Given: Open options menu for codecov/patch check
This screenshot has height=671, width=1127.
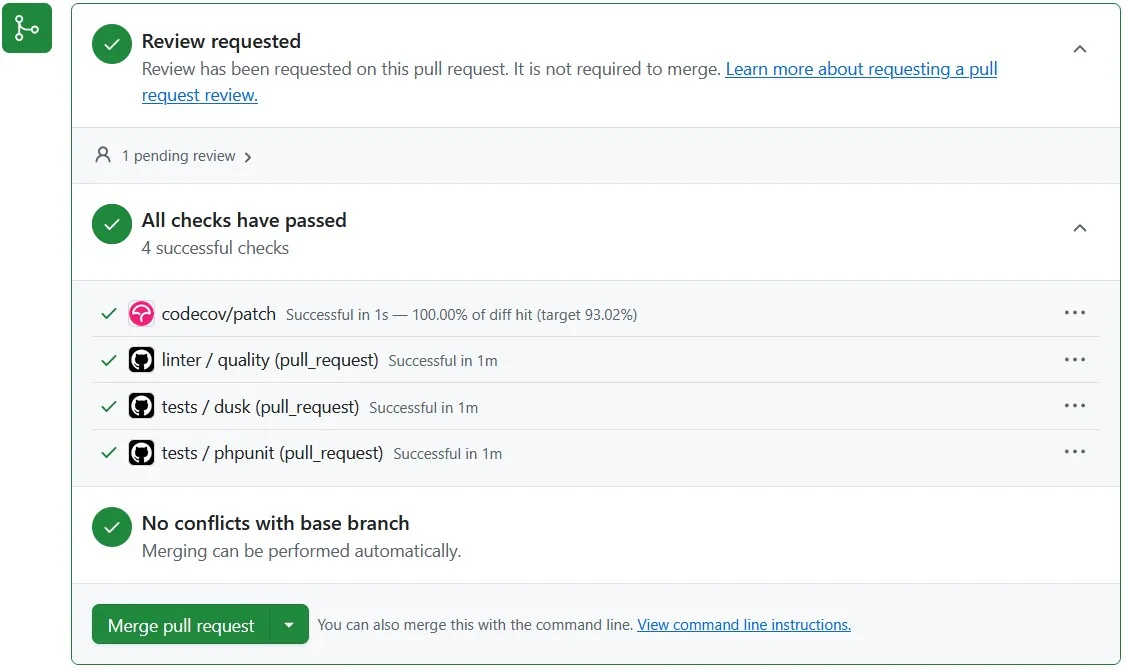Looking at the screenshot, I should point(1075,313).
